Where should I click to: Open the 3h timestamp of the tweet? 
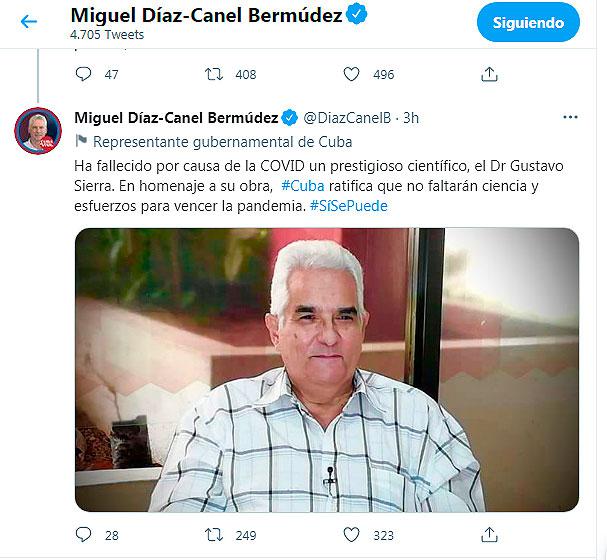point(411,118)
